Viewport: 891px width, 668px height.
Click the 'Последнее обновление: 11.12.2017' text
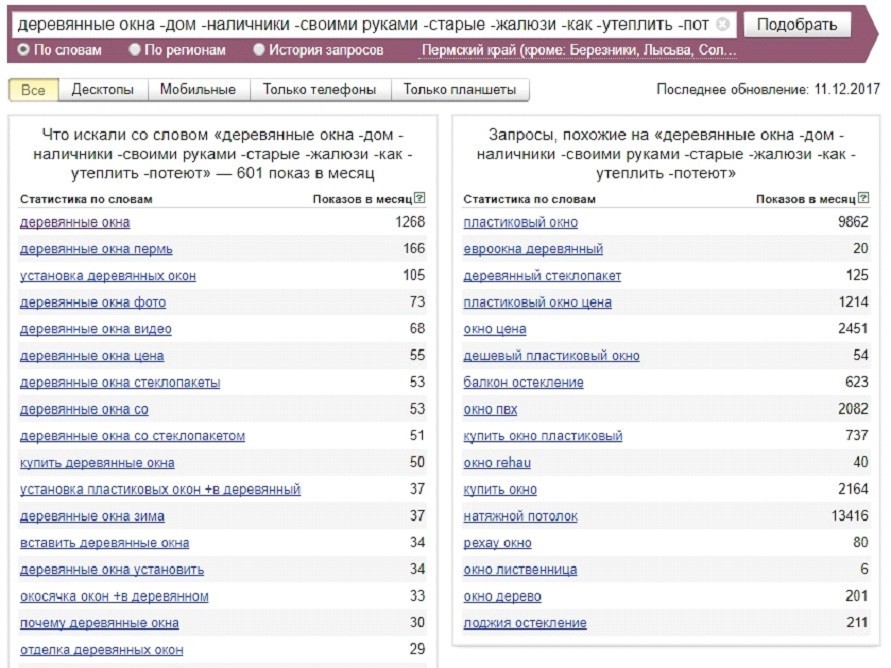click(768, 89)
